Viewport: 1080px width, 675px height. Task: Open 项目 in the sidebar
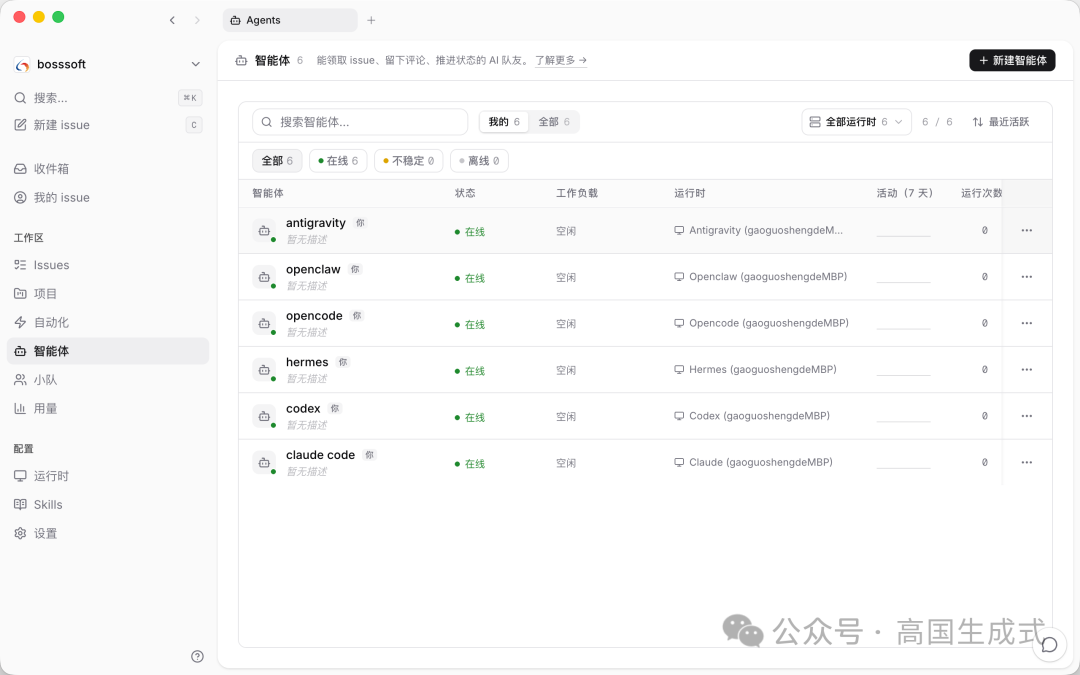pos(108,293)
